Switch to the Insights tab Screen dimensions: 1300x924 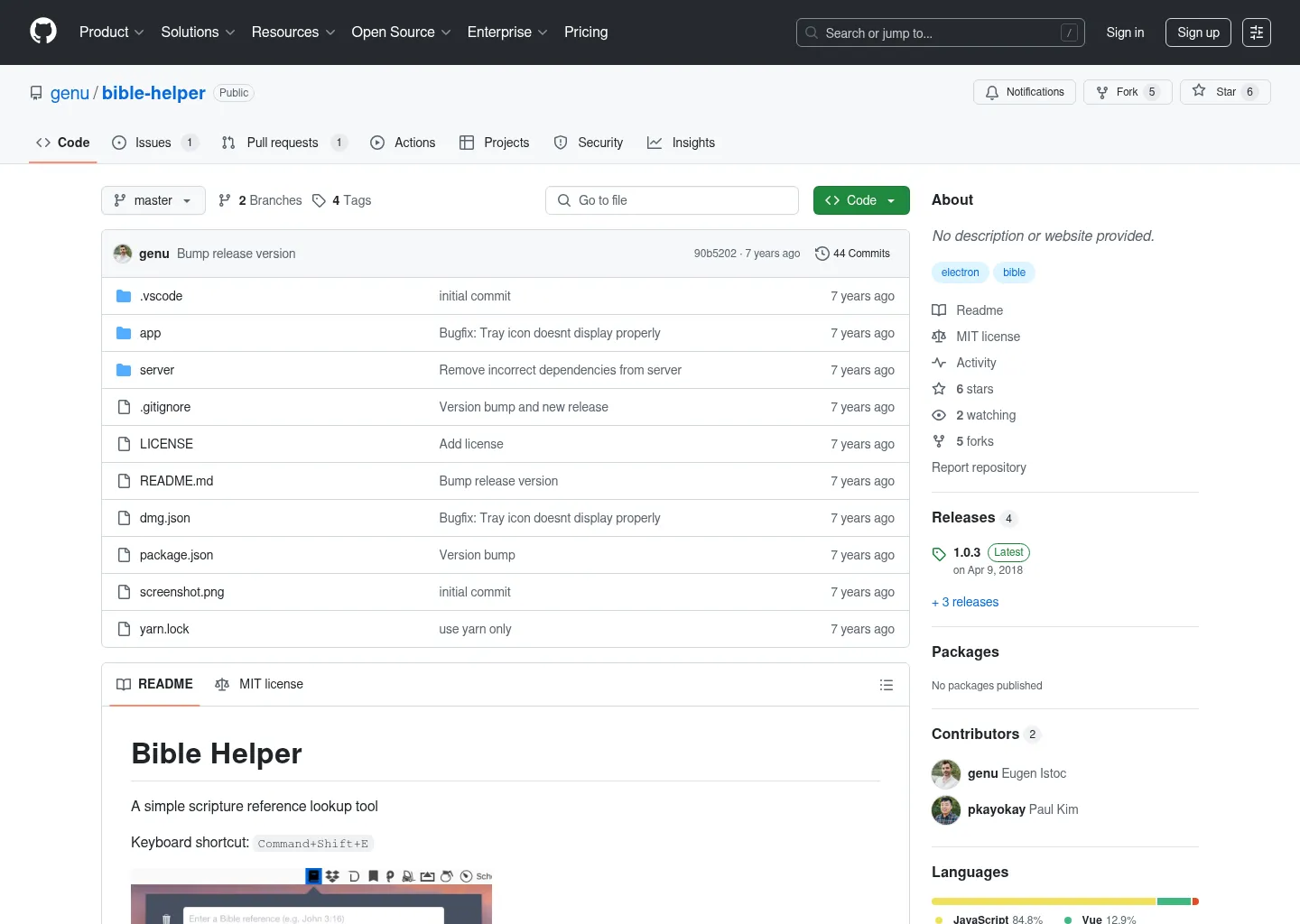pos(682,143)
